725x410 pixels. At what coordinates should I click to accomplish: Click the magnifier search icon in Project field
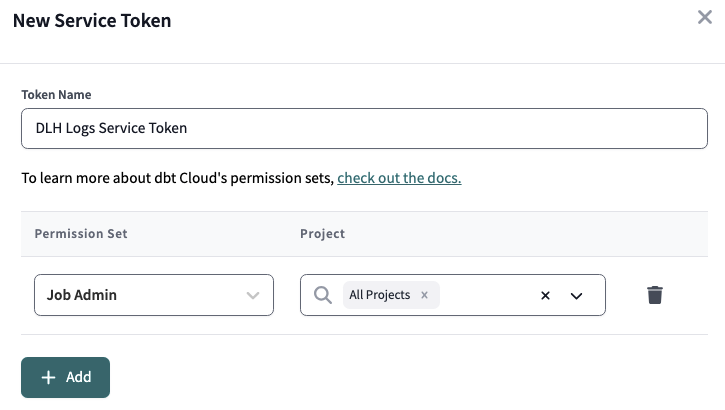[x=322, y=295]
